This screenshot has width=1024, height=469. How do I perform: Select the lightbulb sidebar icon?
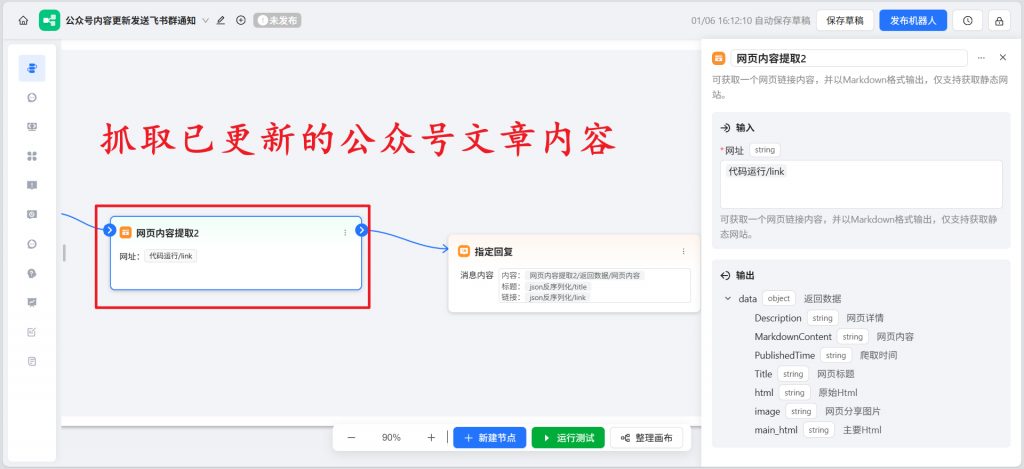pyautogui.click(x=32, y=273)
